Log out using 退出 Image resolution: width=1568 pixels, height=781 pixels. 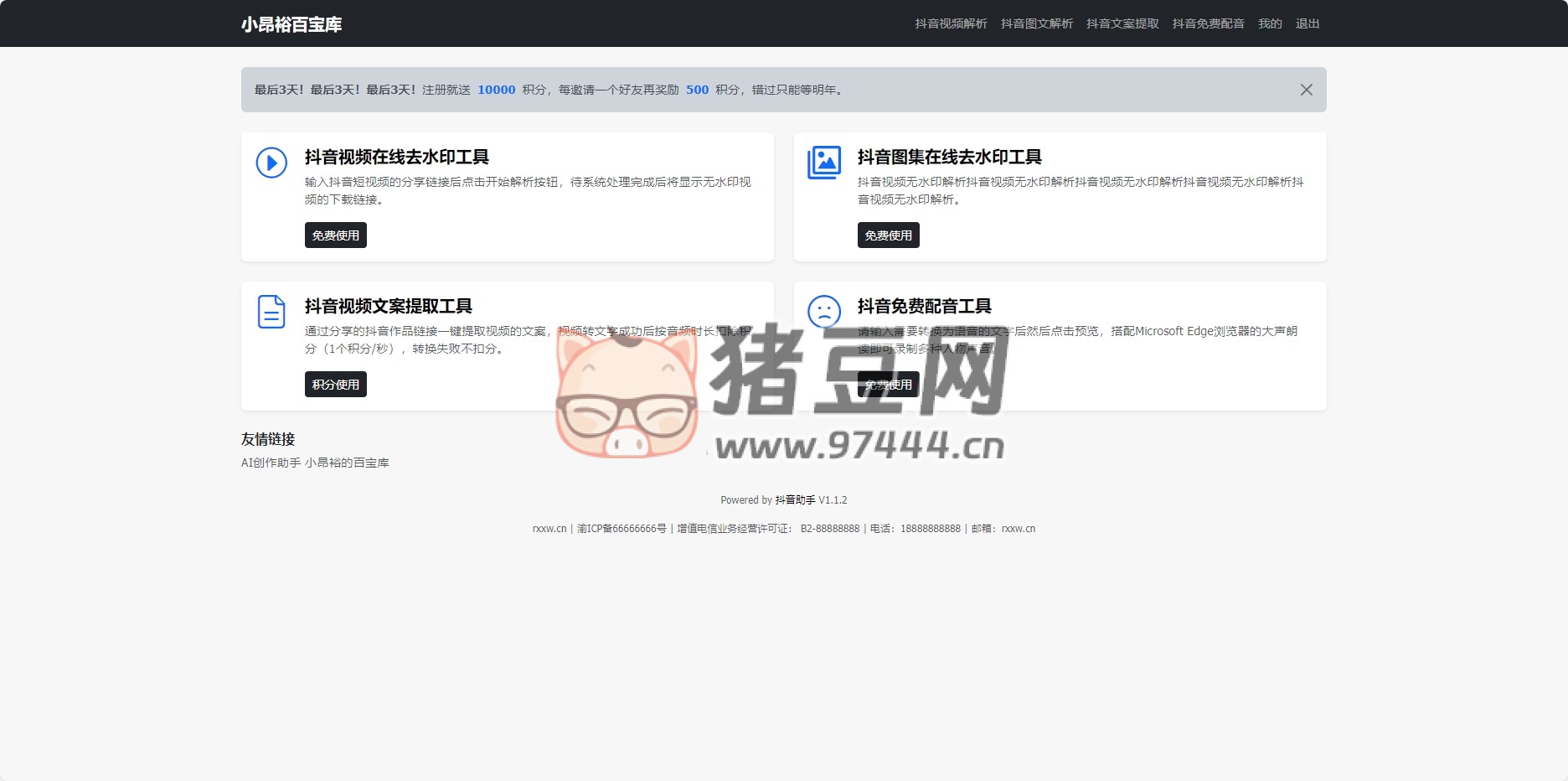point(1307,23)
